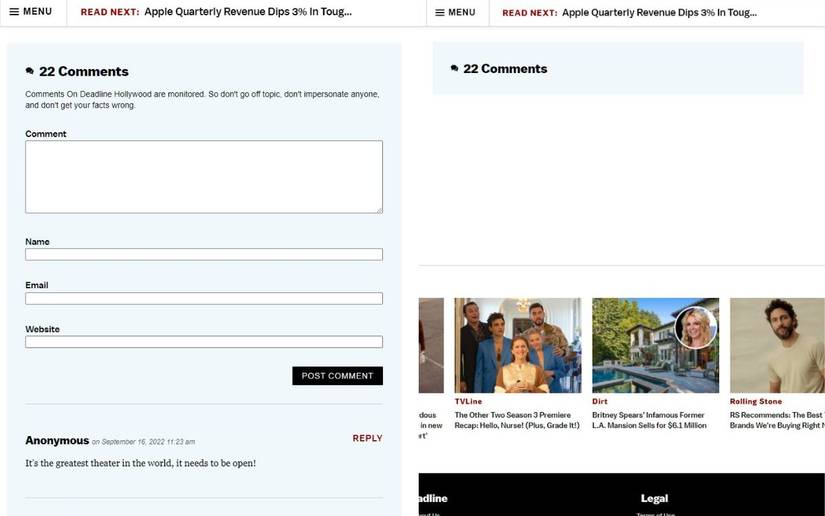
Task: Open the MENU hamburger in right page
Action: (455, 12)
